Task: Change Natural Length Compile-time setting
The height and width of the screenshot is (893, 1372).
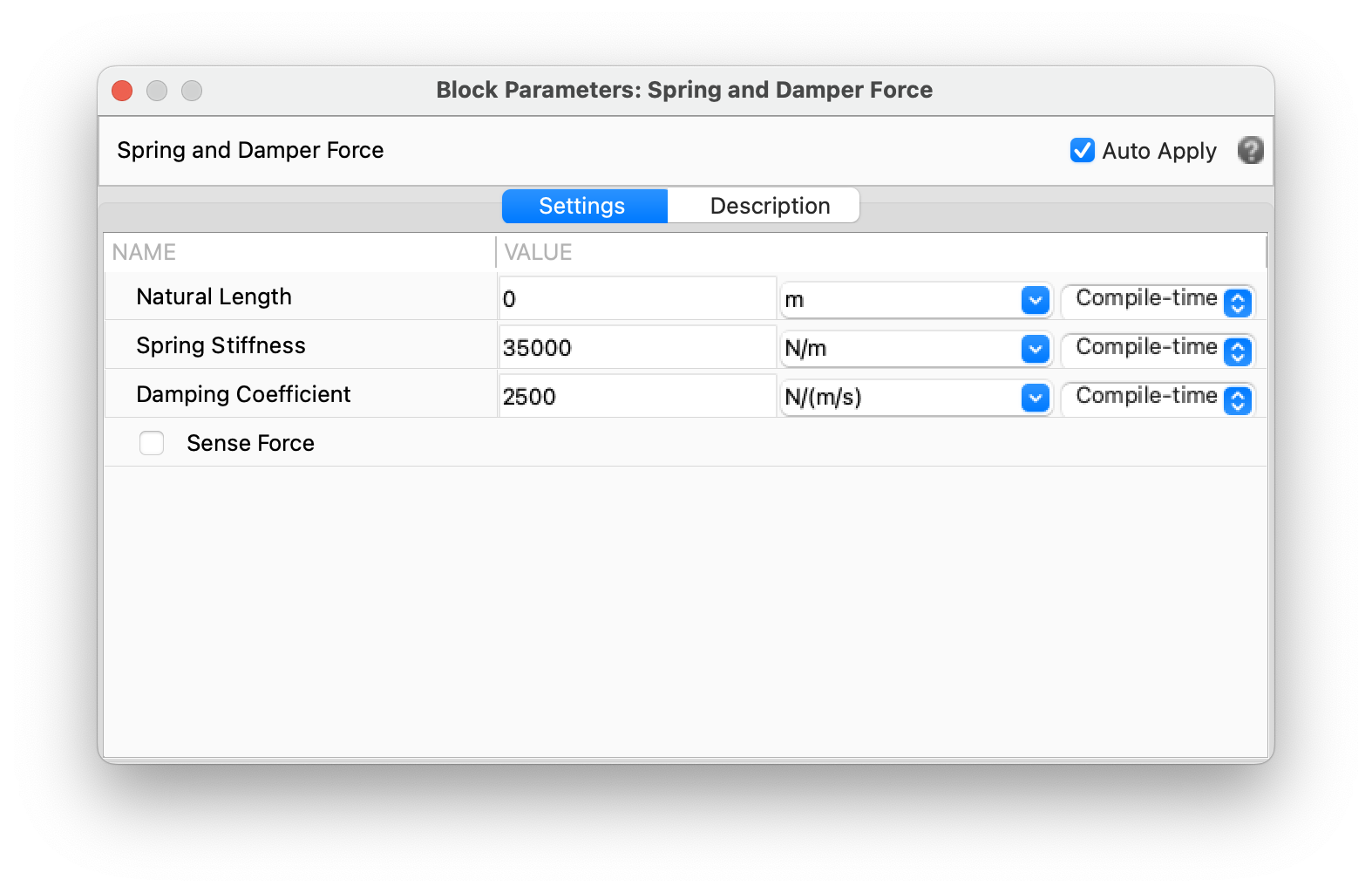Action: click(1237, 302)
